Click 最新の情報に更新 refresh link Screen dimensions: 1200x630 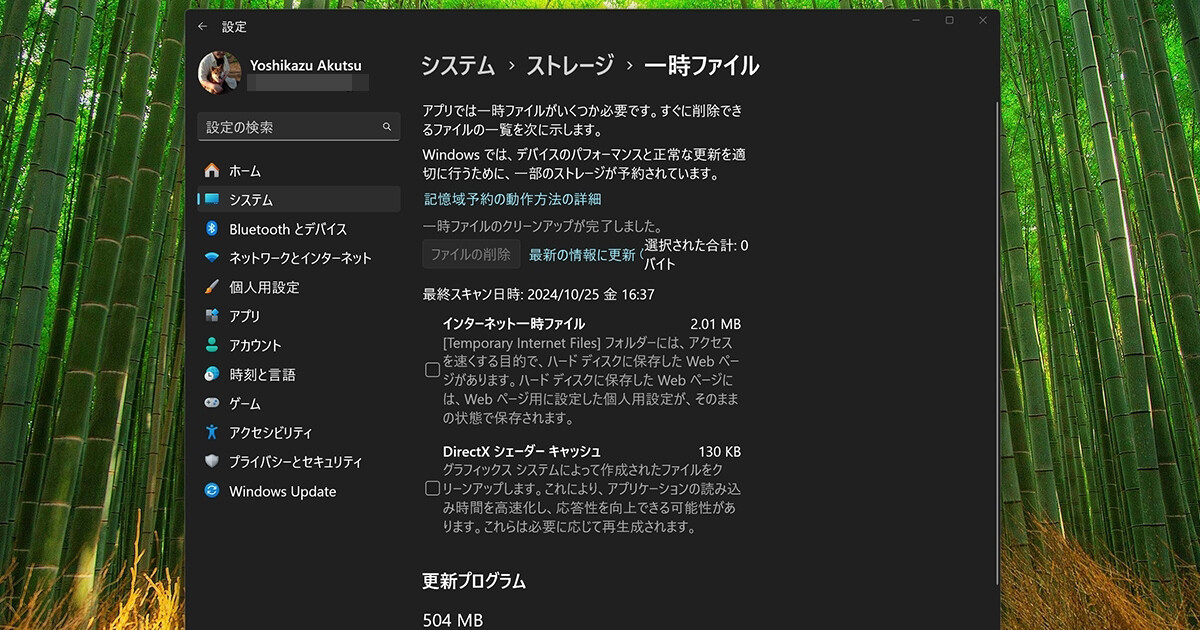tap(582, 254)
